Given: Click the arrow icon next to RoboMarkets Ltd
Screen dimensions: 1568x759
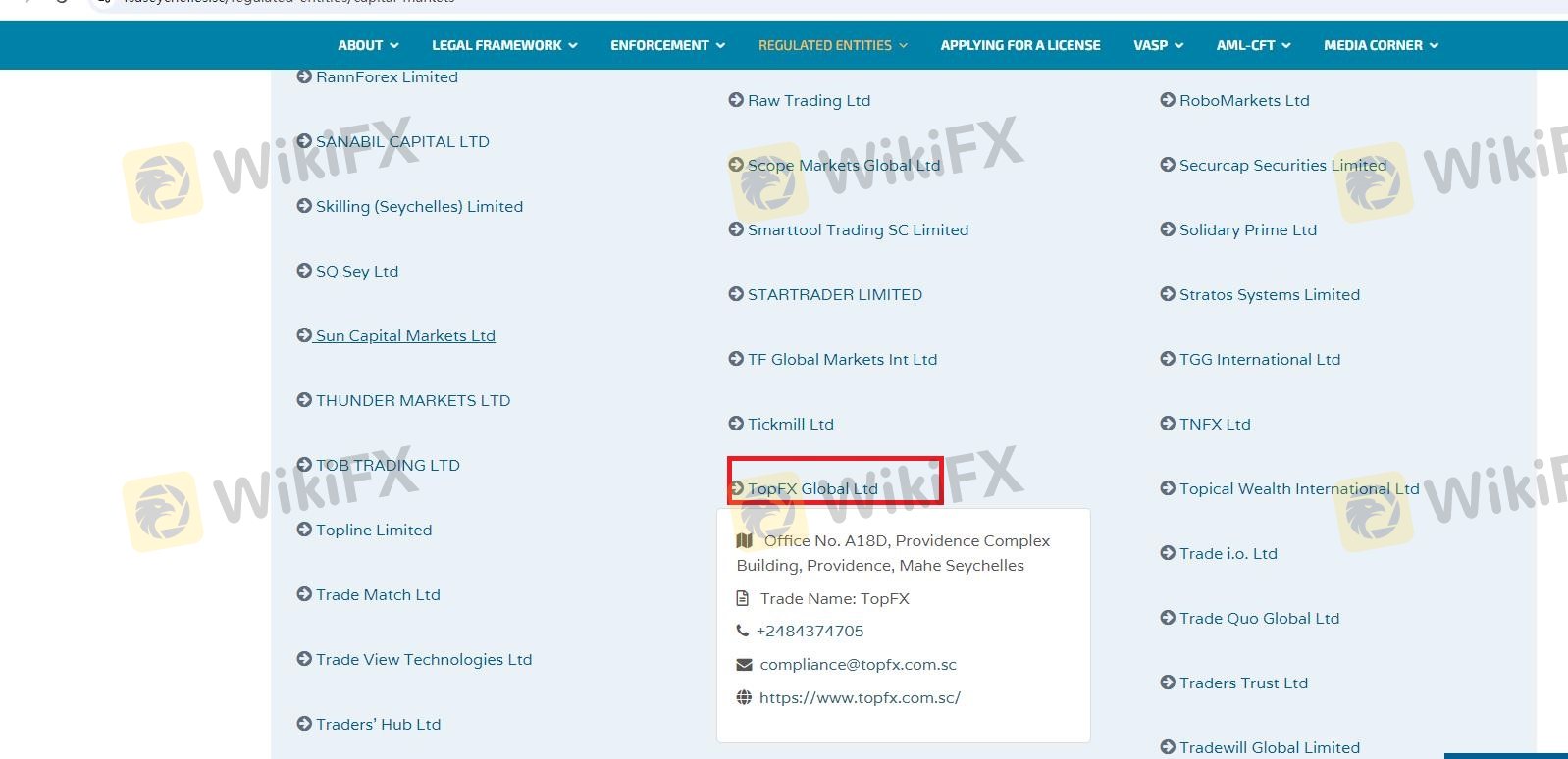Looking at the screenshot, I should pyautogui.click(x=1168, y=100).
